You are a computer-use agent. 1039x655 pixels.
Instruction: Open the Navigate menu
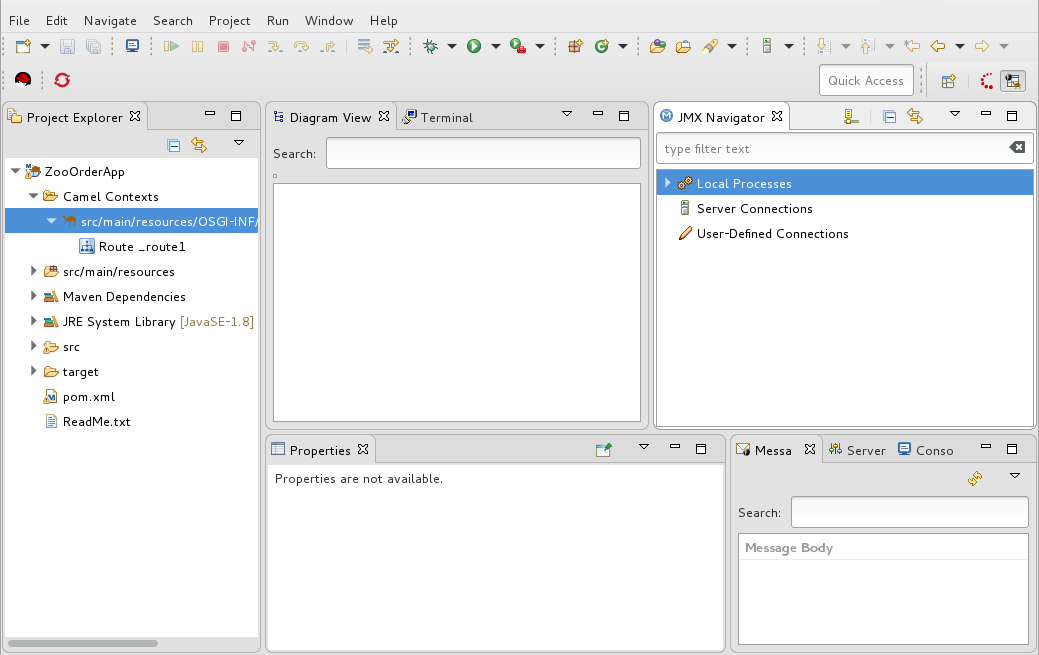click(x=110, y=20)
